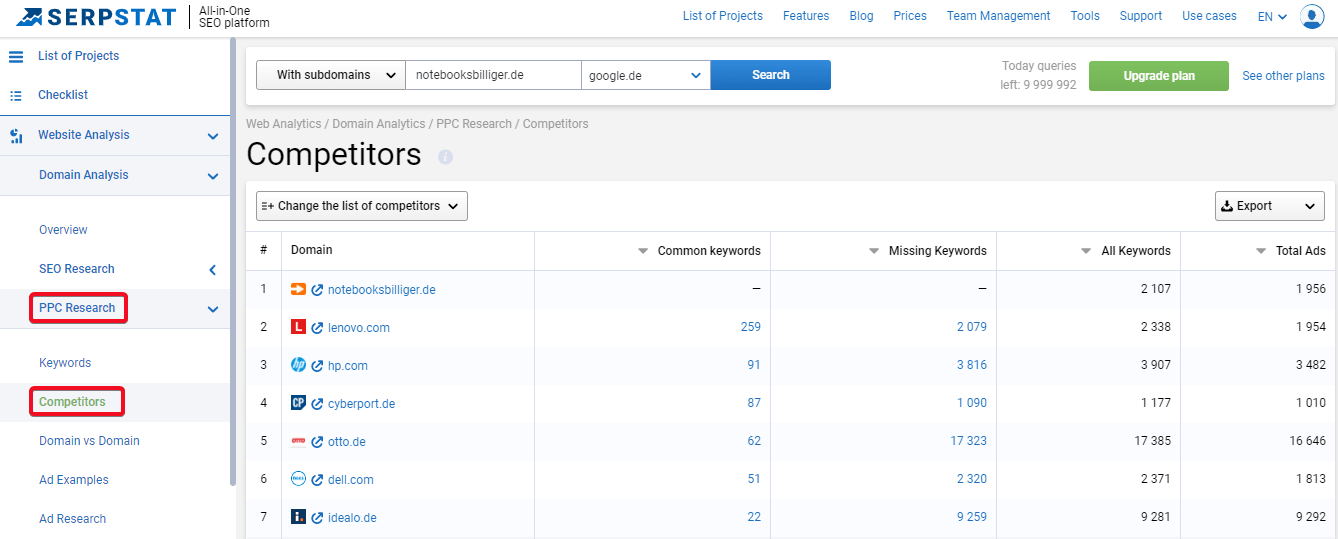The image size is (1338, 539).
Task: Click the sidebar vertical scrollbar
Action: tap(233, 262)
